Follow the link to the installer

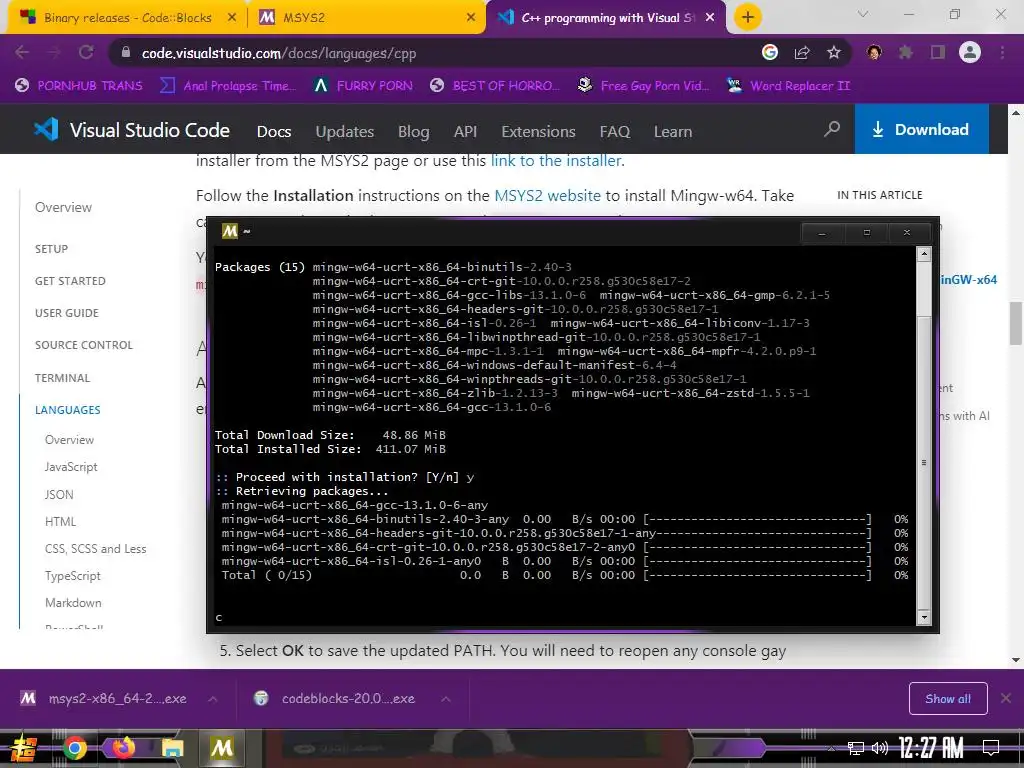click(x=556, y=160)
